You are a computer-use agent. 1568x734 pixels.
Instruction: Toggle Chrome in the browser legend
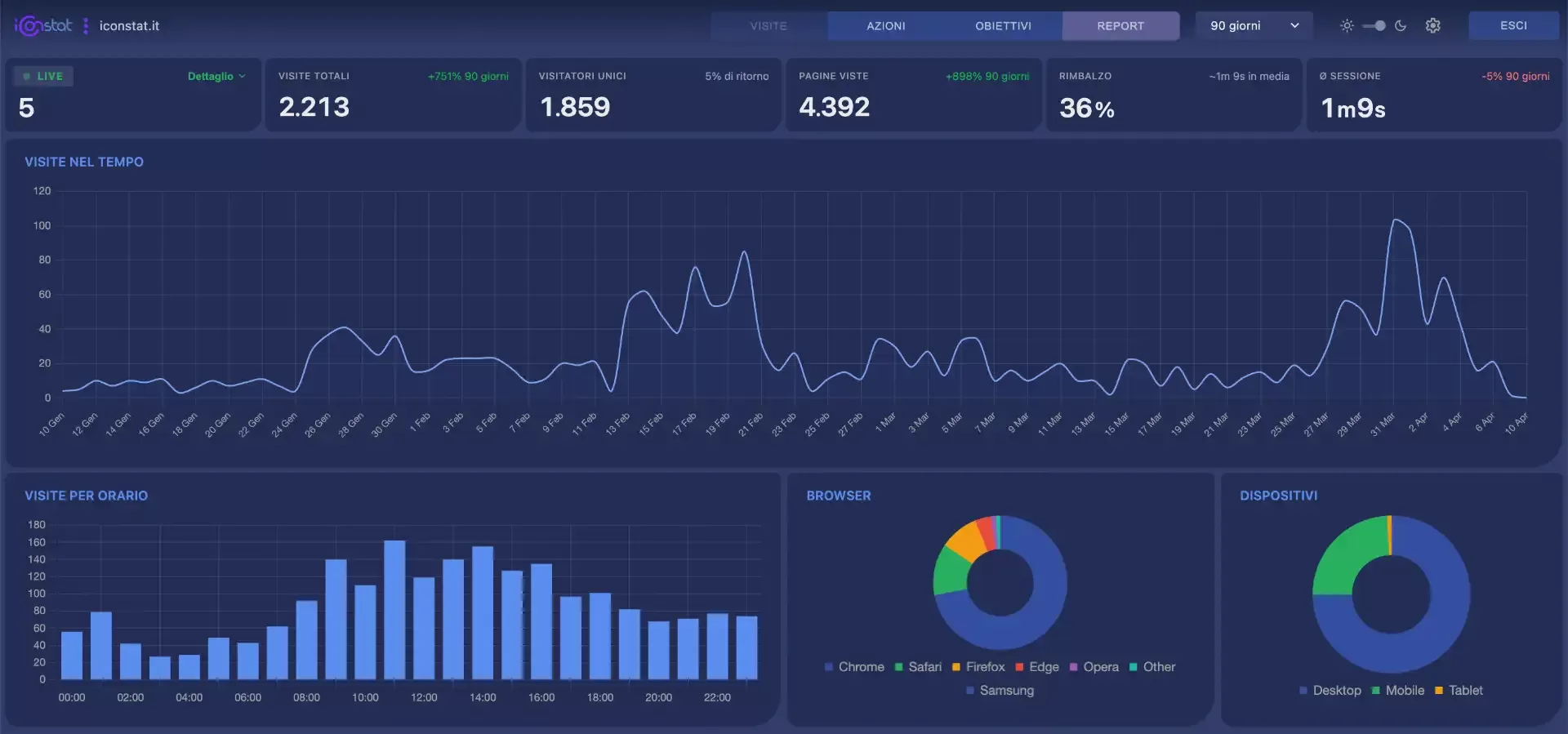(854, 667)
